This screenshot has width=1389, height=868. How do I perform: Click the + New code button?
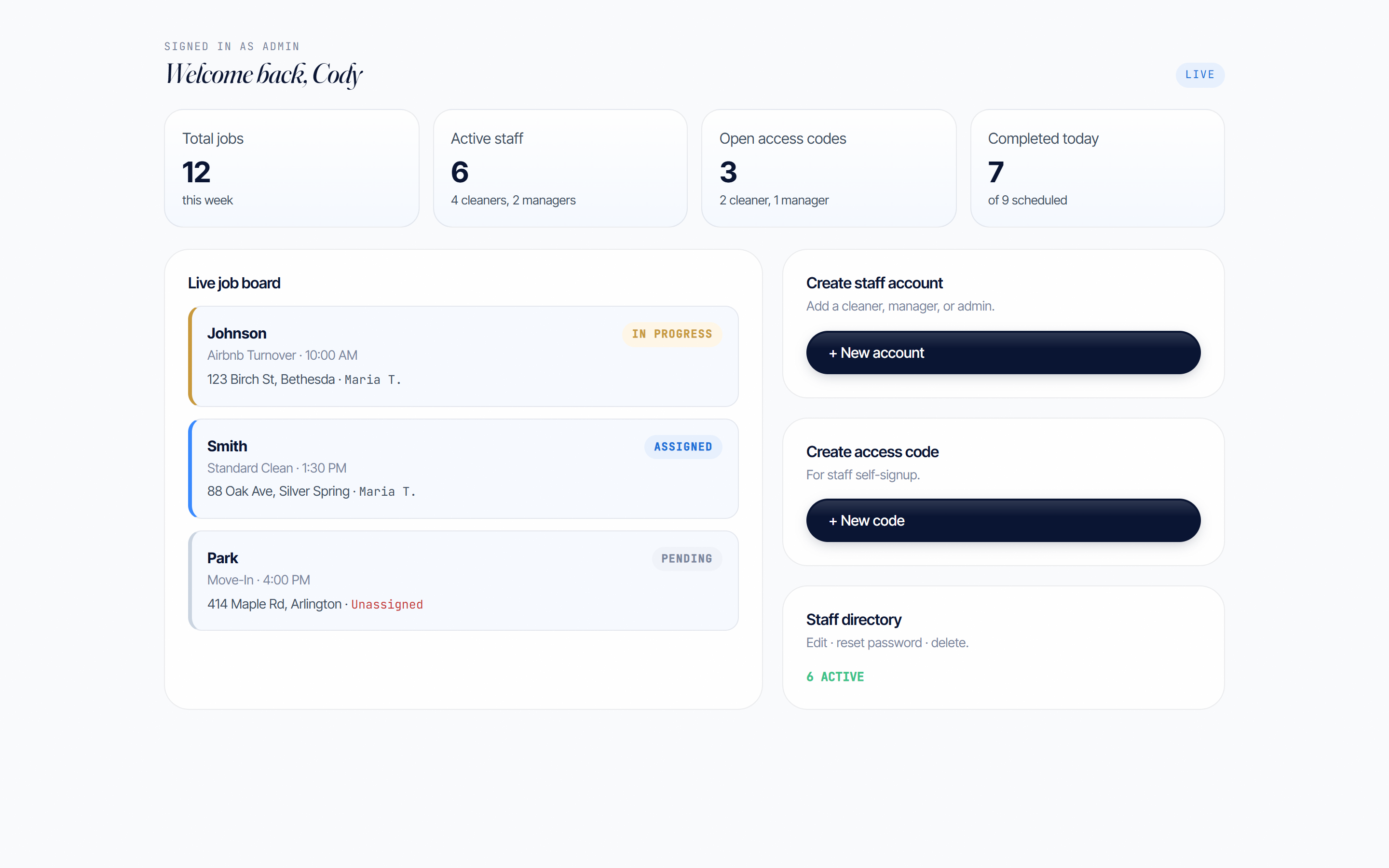[x=1003, y=520]
